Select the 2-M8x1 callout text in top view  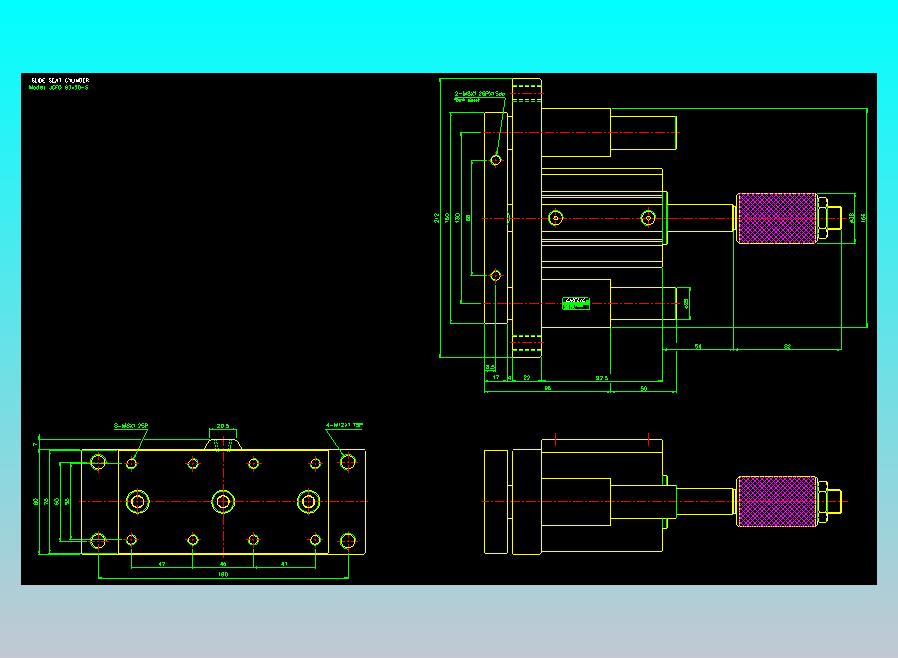(480, 93)
